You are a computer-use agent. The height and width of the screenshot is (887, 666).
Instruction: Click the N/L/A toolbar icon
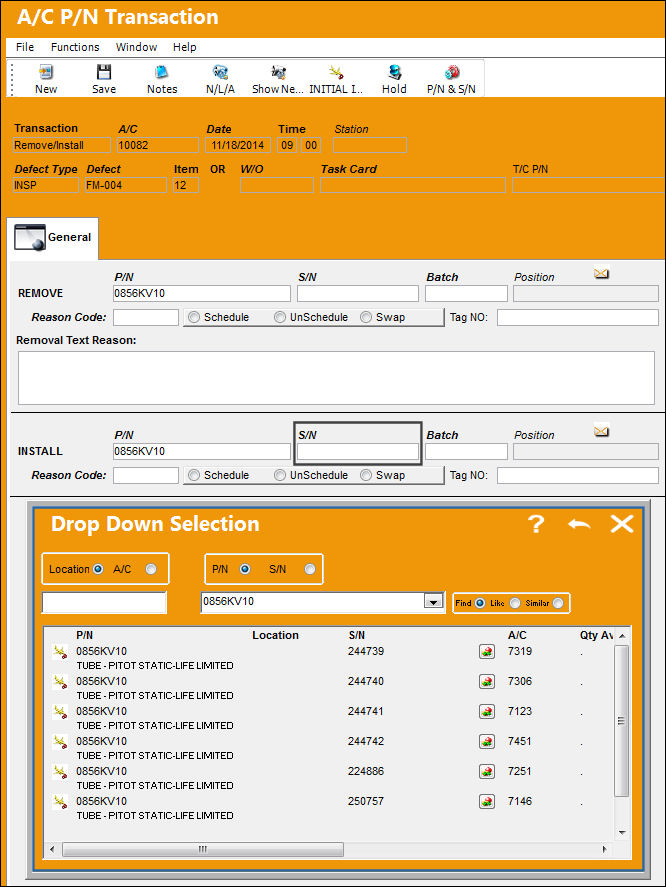(x=220, y=72)
